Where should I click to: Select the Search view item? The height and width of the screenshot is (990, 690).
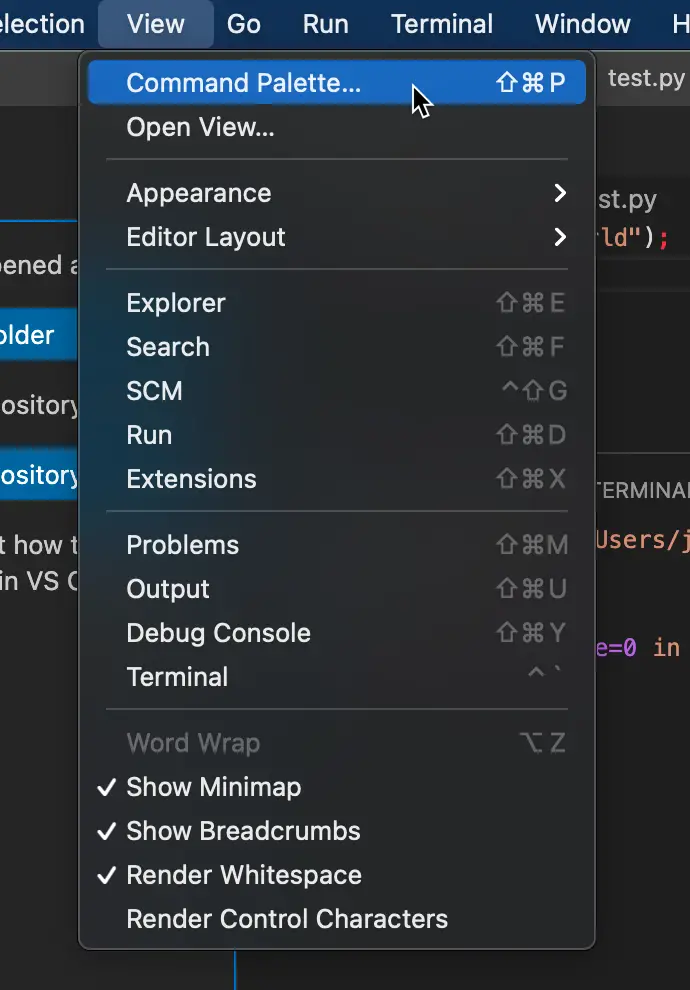point(336,347)
